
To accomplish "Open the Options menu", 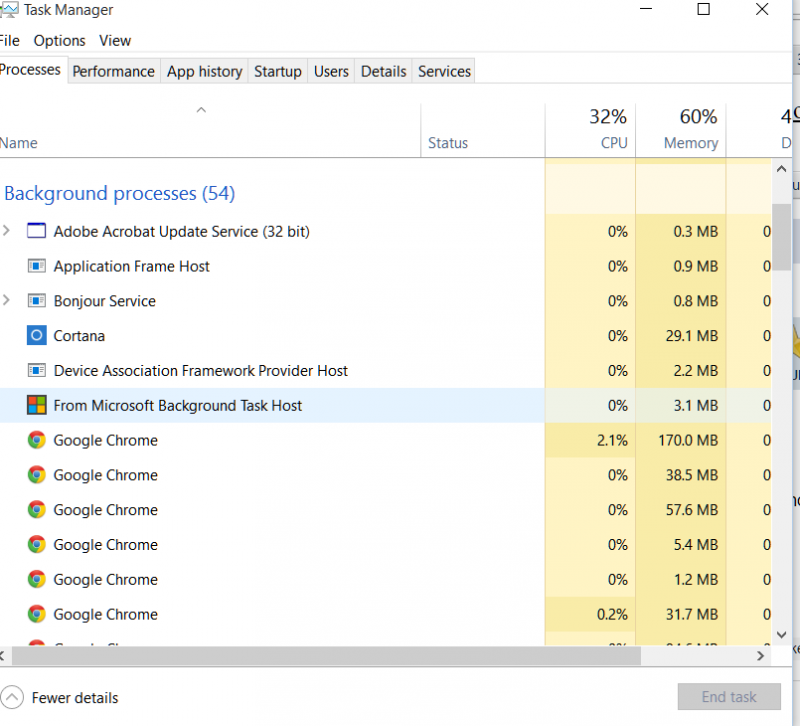I will click(x=59, y=40).
